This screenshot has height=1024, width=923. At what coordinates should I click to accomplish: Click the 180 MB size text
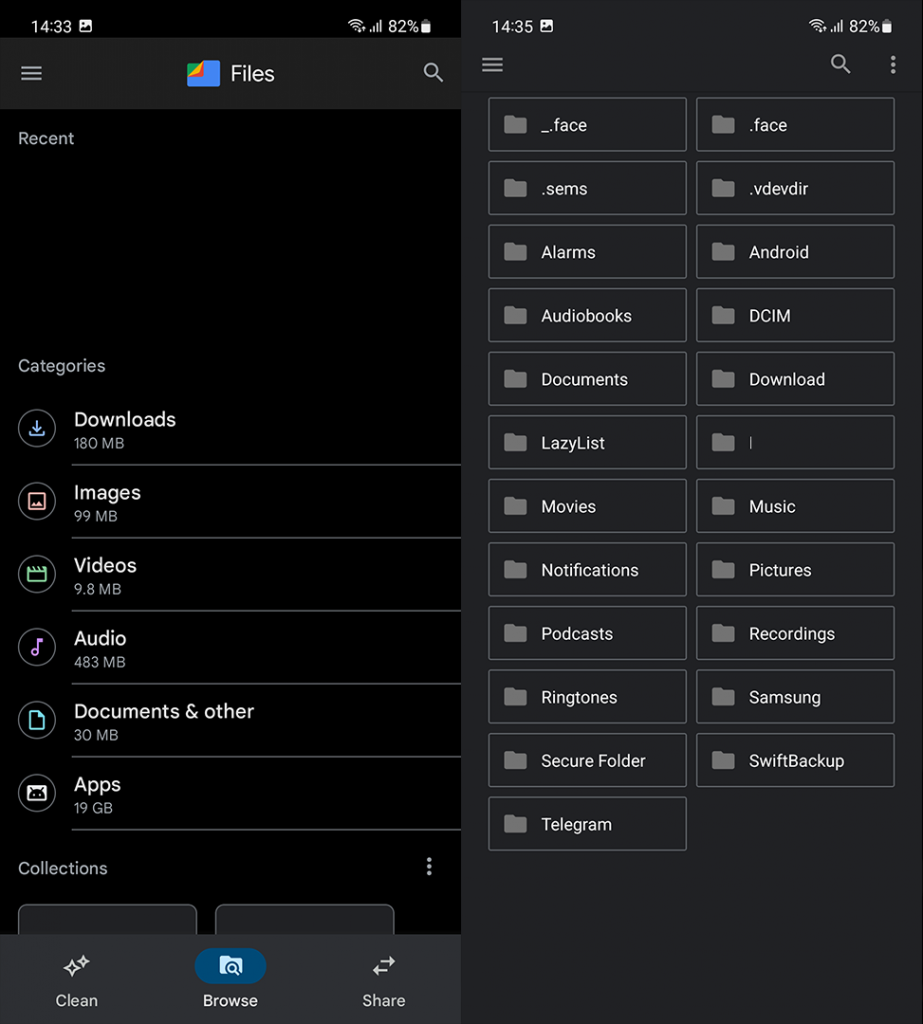point(99,443)
